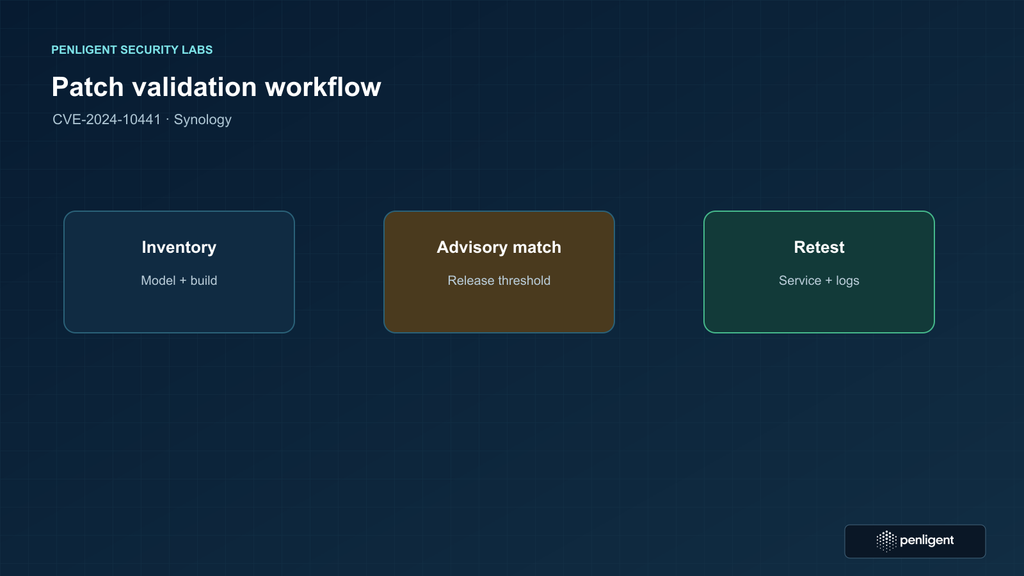This screenshot has width=1024, height=576.
Task: Select the Retest card
Action: click(x=819, y=272)
